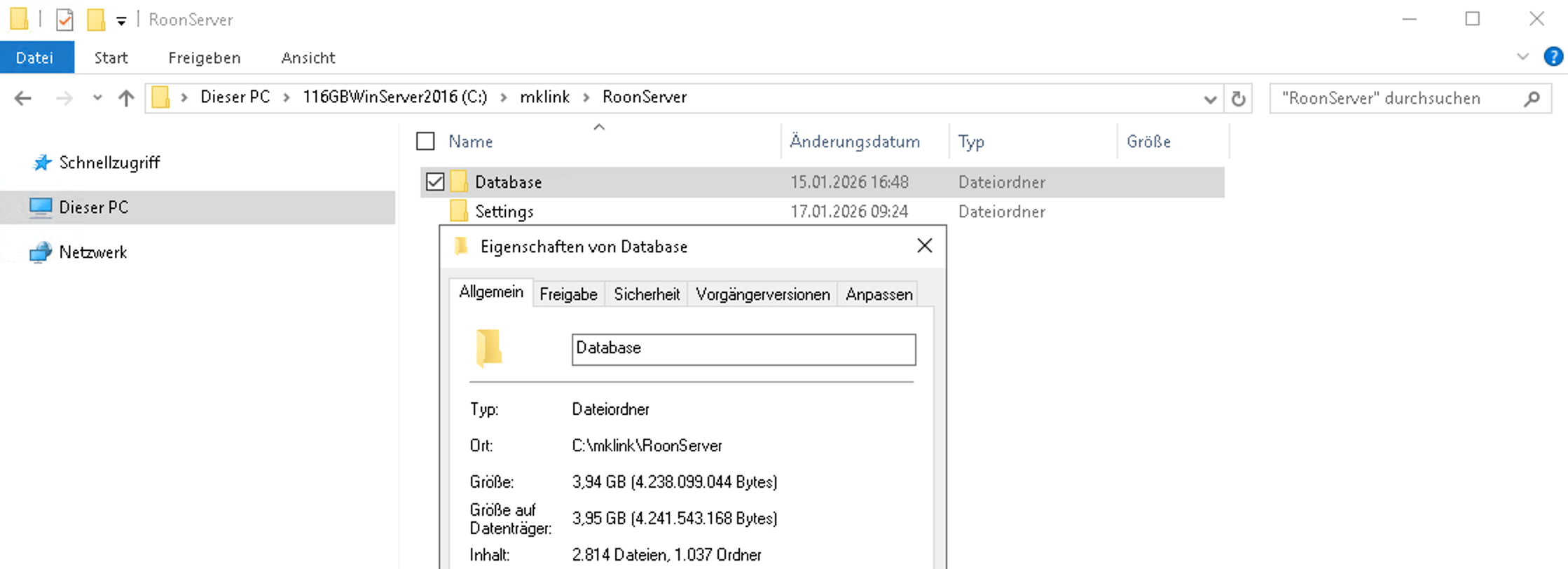Open the recent locations dropdown
Viewport: 1568px width, 569px height.
pyautogui.click(x=97, y=98)
